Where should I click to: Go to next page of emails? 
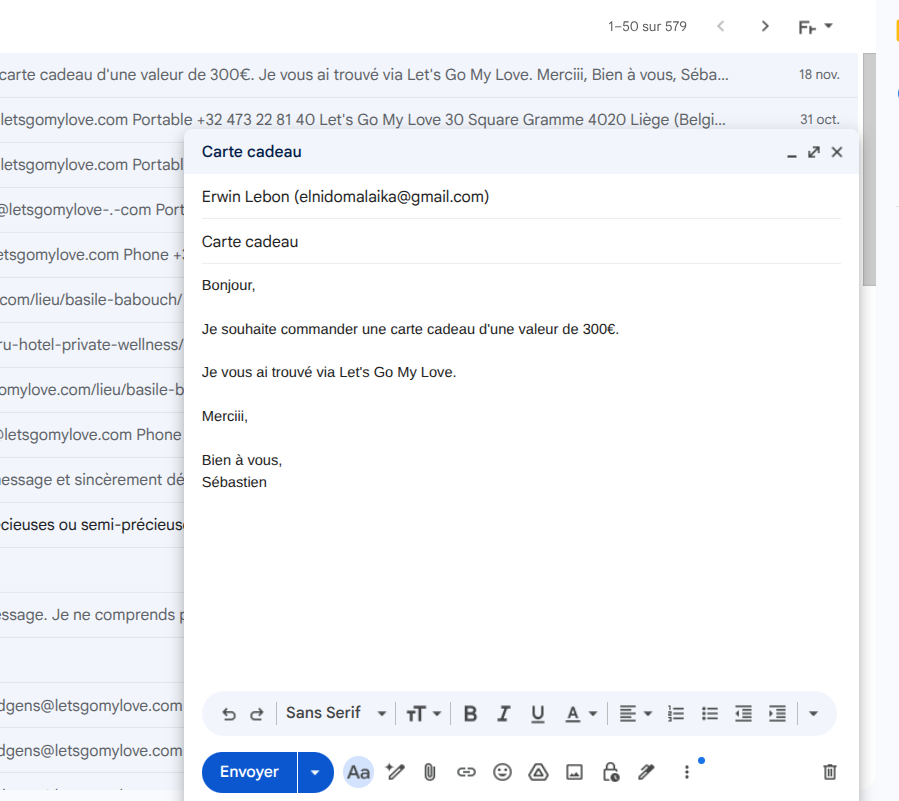click(765, 27)
